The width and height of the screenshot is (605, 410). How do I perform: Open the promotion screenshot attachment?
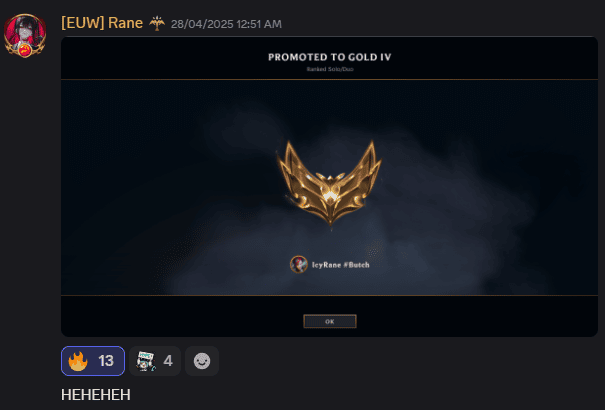pos(330,187)
